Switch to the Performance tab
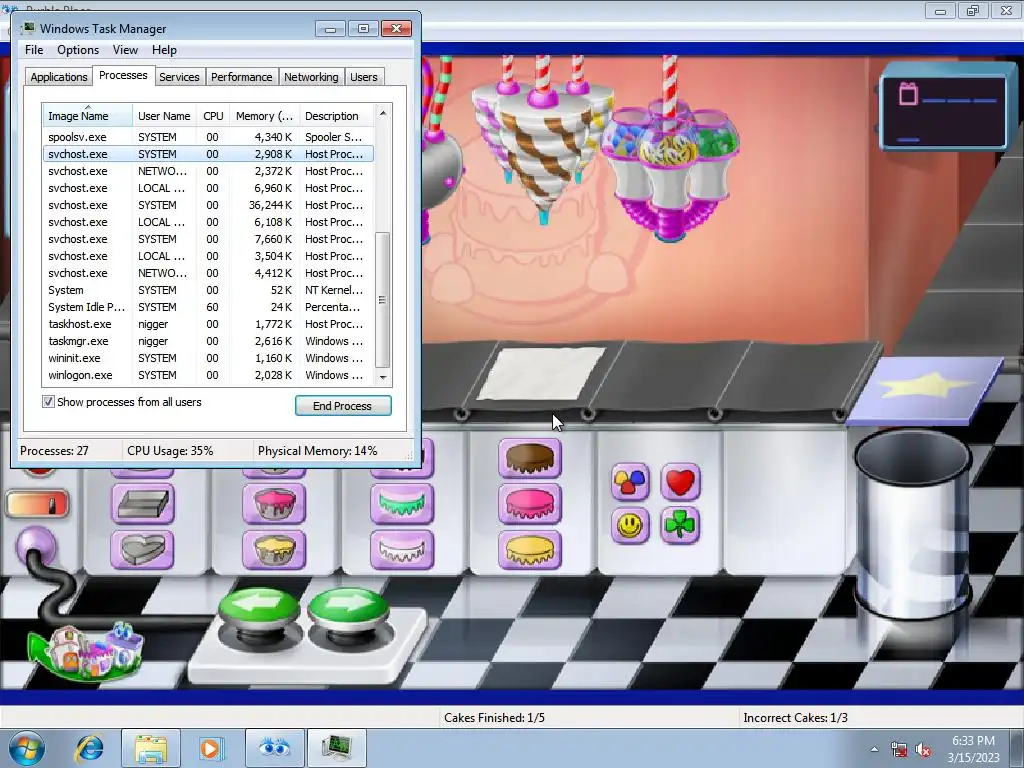This screenshot has width=1024, height=768. pos(241,77)
